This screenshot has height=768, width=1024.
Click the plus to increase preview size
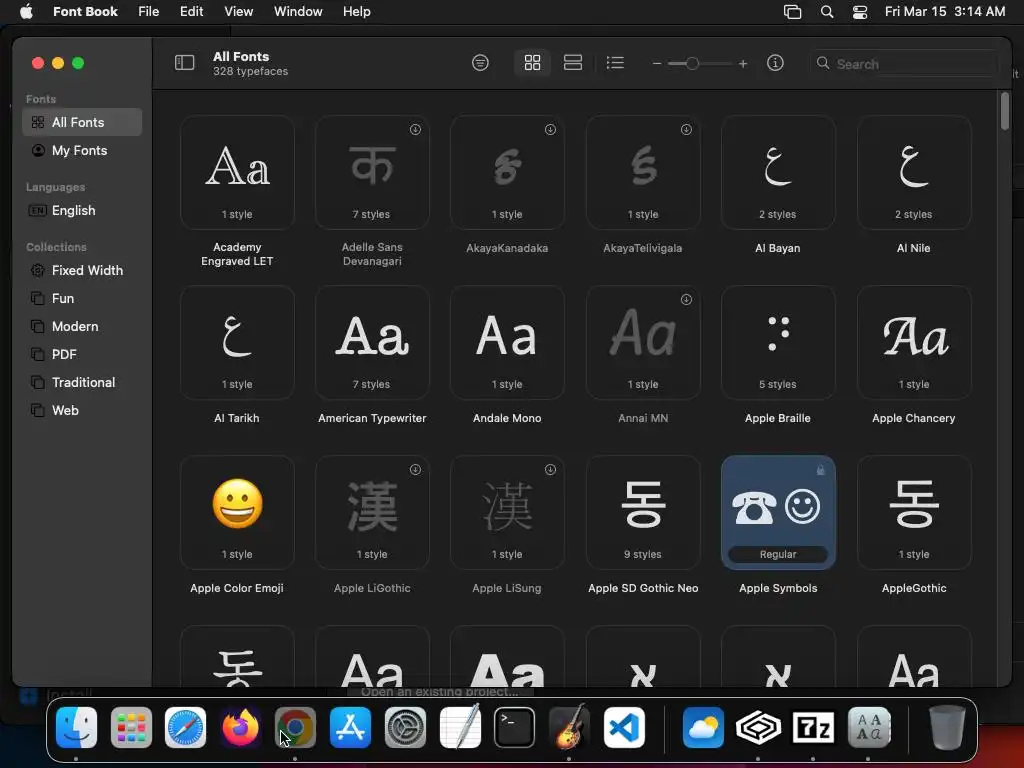coord(743,63)
